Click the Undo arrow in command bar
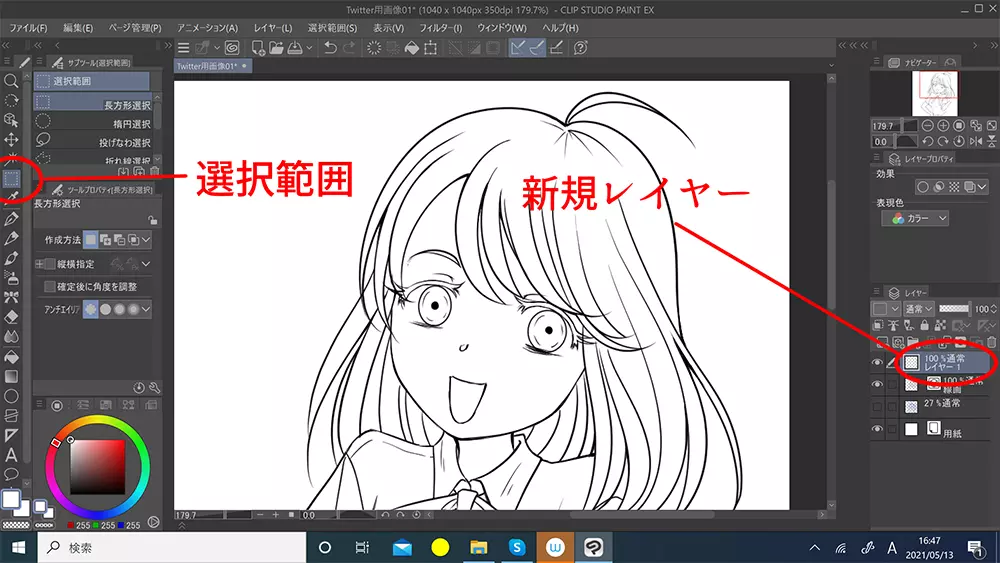 [330, 48]
